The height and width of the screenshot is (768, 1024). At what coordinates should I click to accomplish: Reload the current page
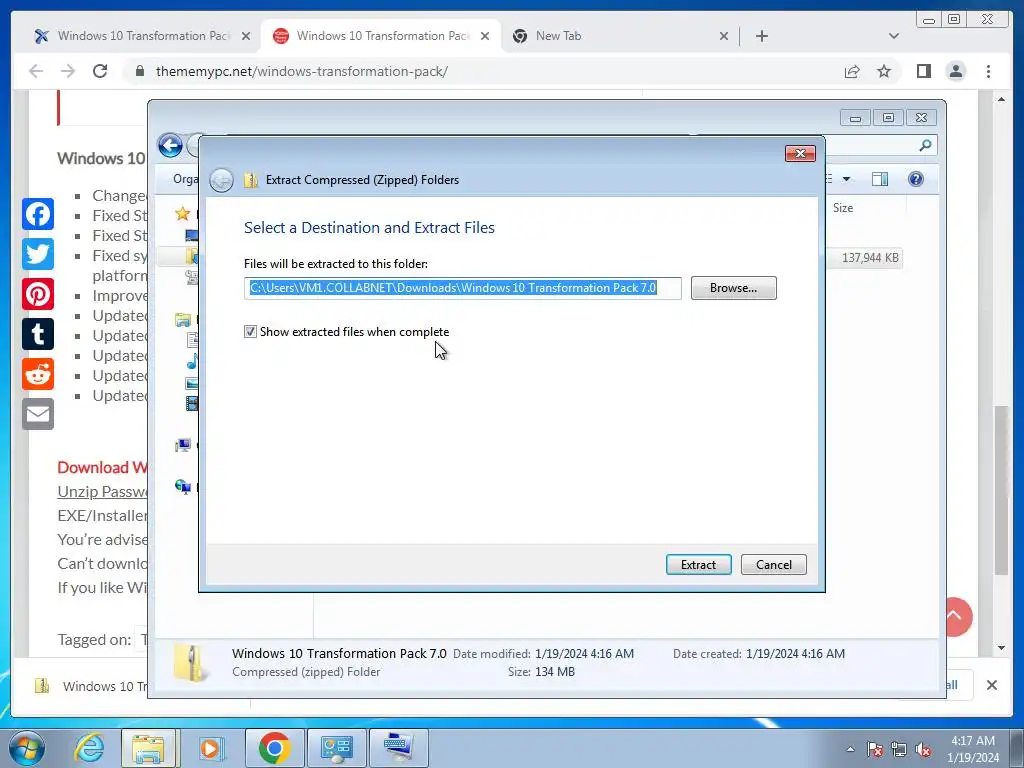coord(100,71)
